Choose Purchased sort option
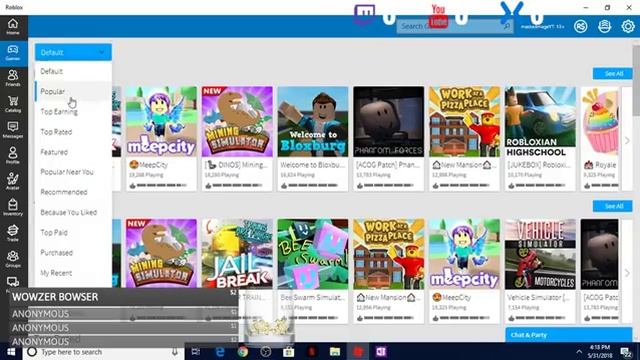This screenshot has width=640, height=360. click(x=73, y=253)
